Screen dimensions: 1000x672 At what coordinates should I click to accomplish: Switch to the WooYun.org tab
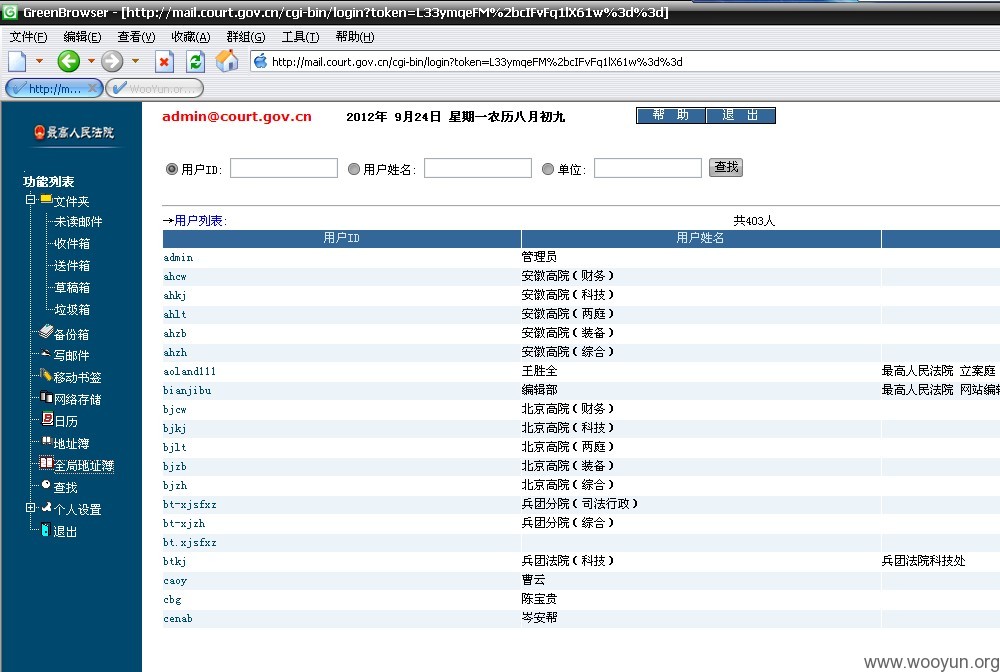154,89
